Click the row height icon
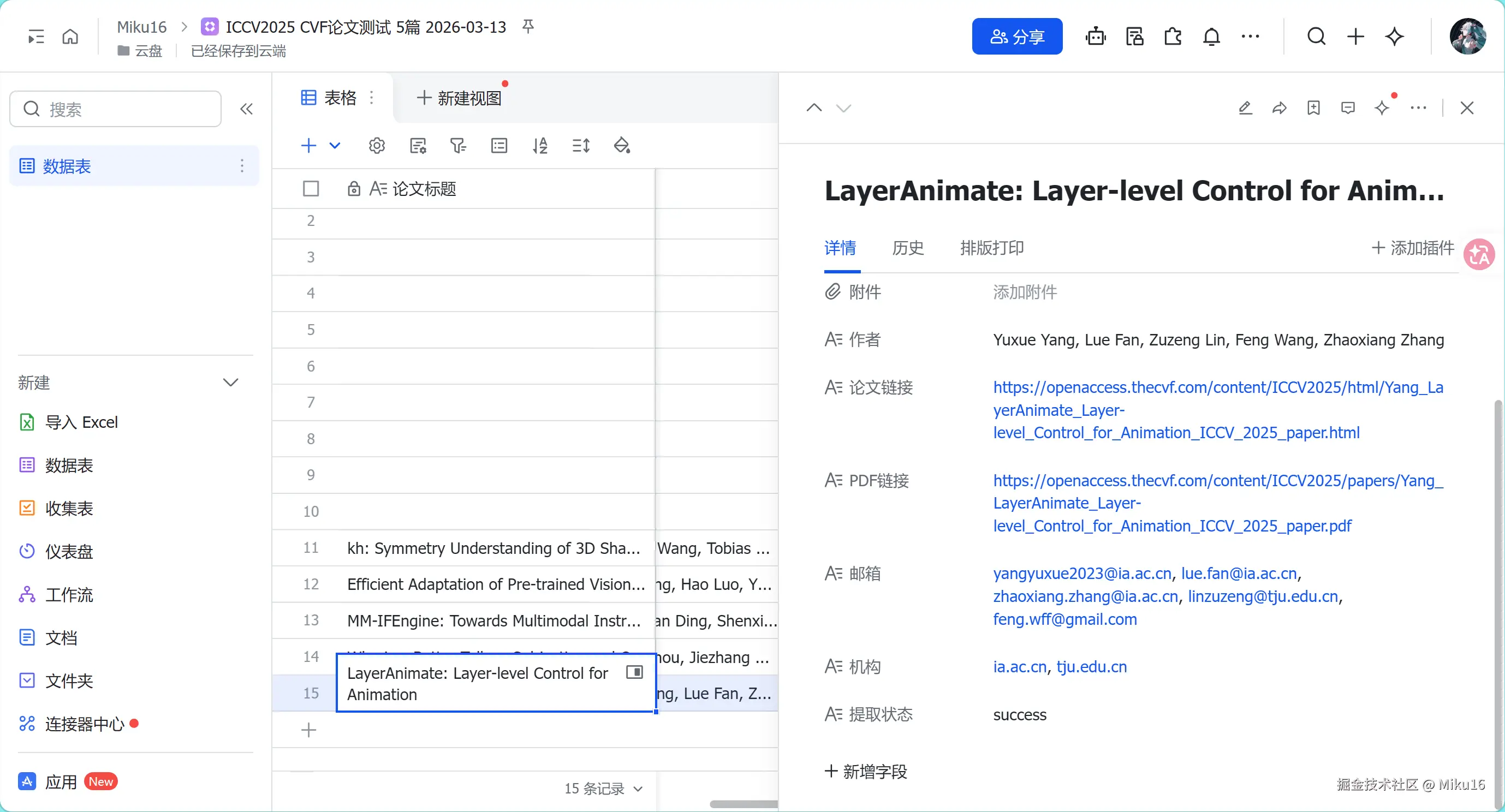1505x812 pixels. point(581,146)
